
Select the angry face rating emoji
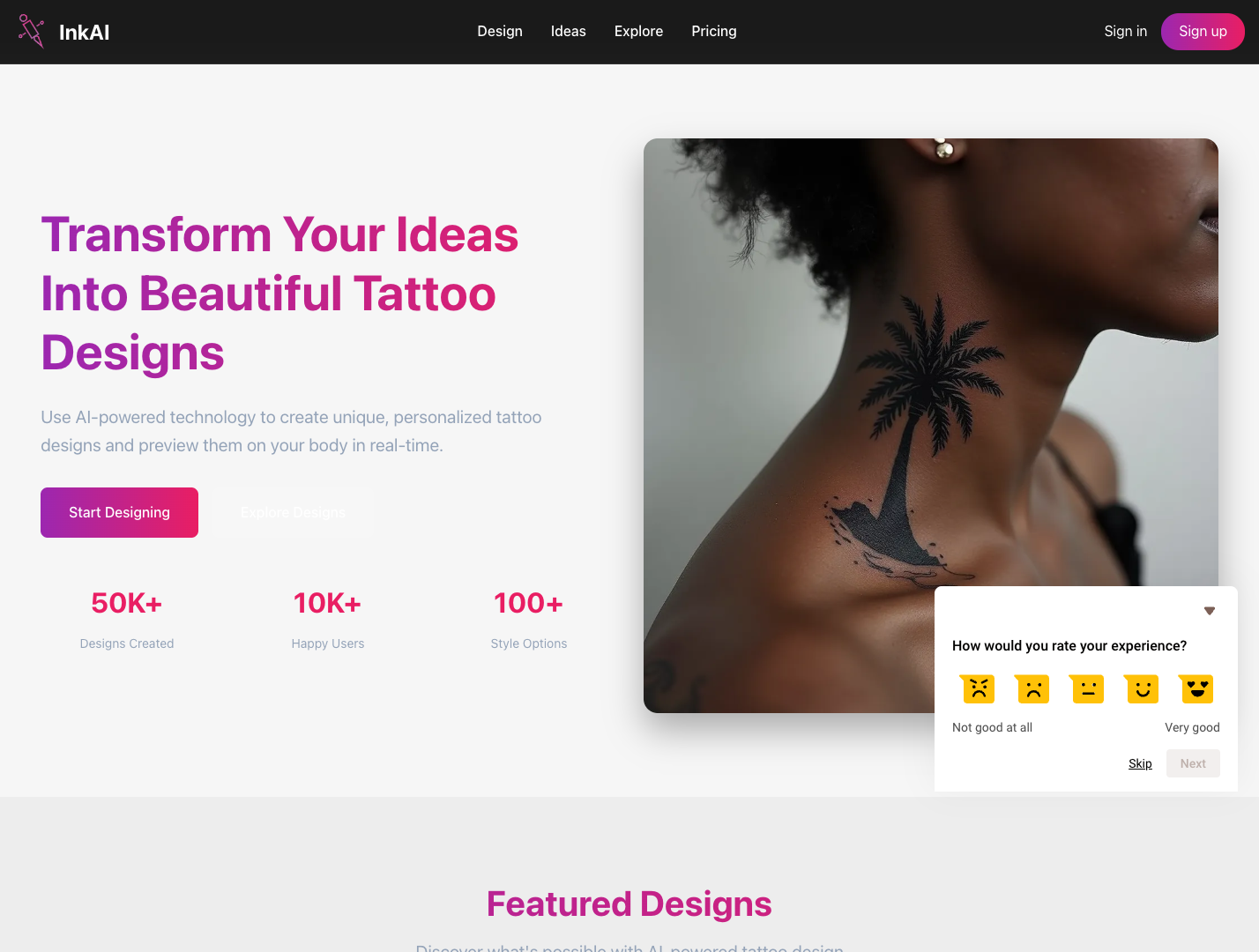(x=978, y=688)
